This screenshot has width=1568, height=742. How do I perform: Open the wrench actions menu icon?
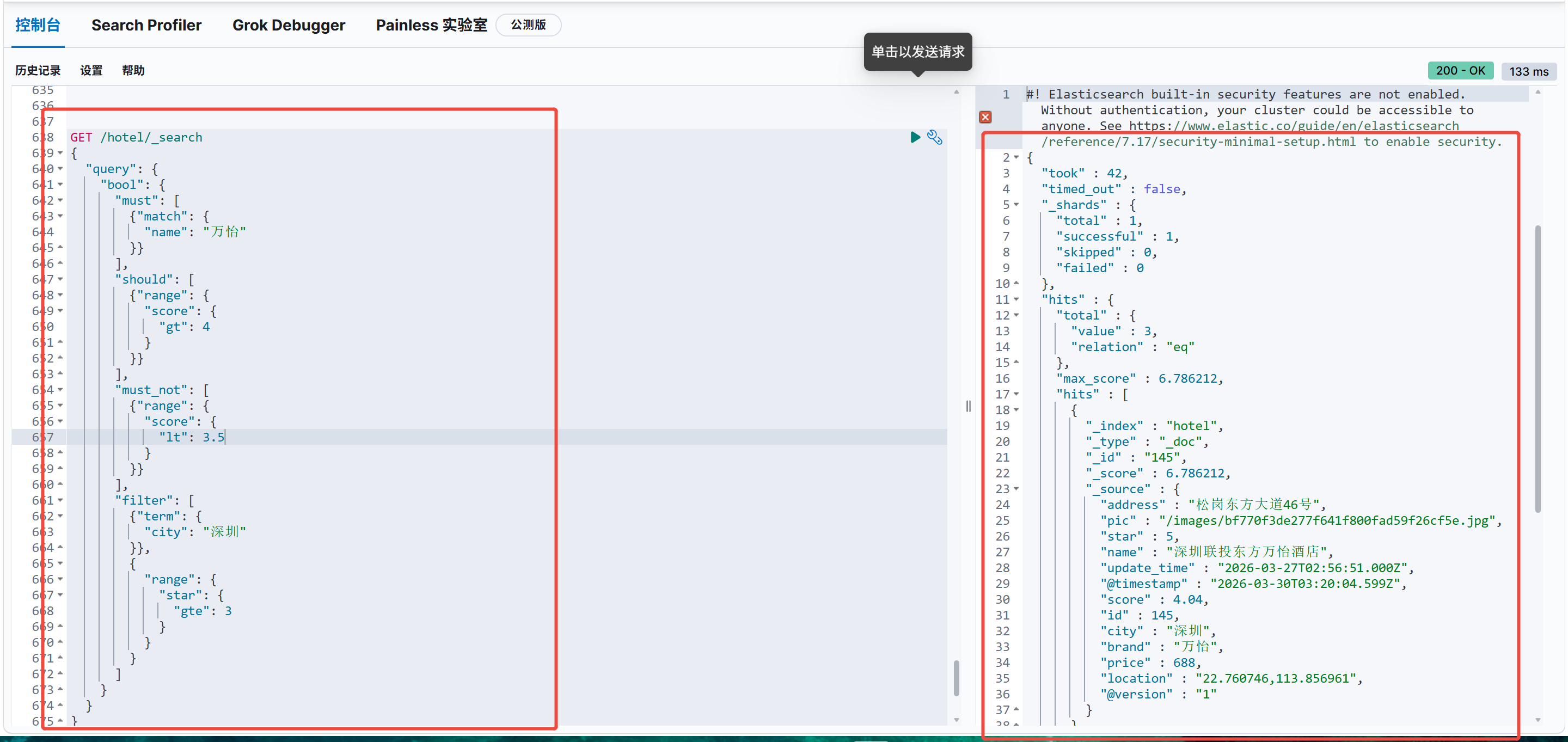tap(934, 137)
